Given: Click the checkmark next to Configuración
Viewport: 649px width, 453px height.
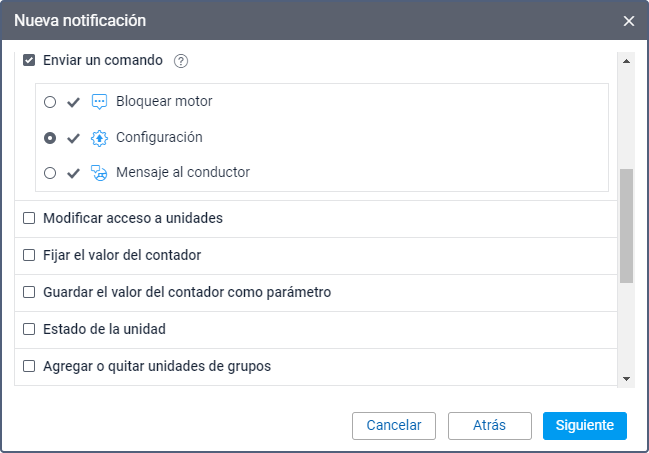Looking at the screenshot, I should [73, 137].
